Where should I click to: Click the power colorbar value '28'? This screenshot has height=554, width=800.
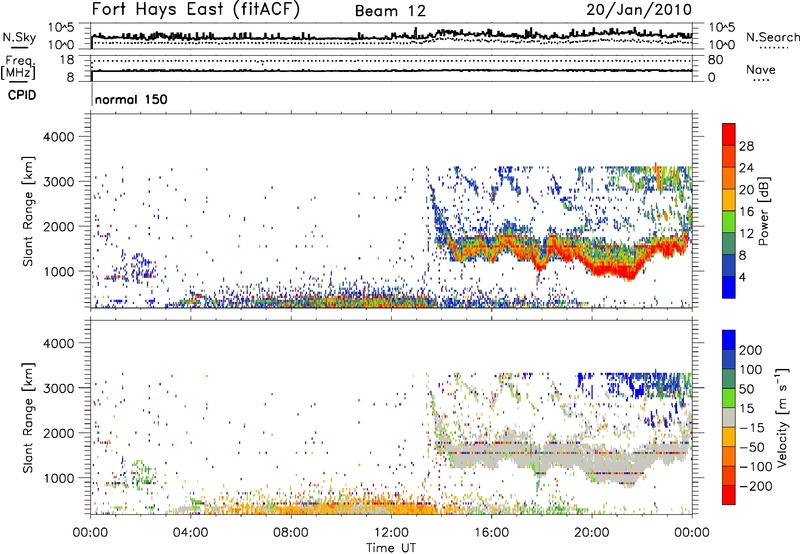[746, 146]
